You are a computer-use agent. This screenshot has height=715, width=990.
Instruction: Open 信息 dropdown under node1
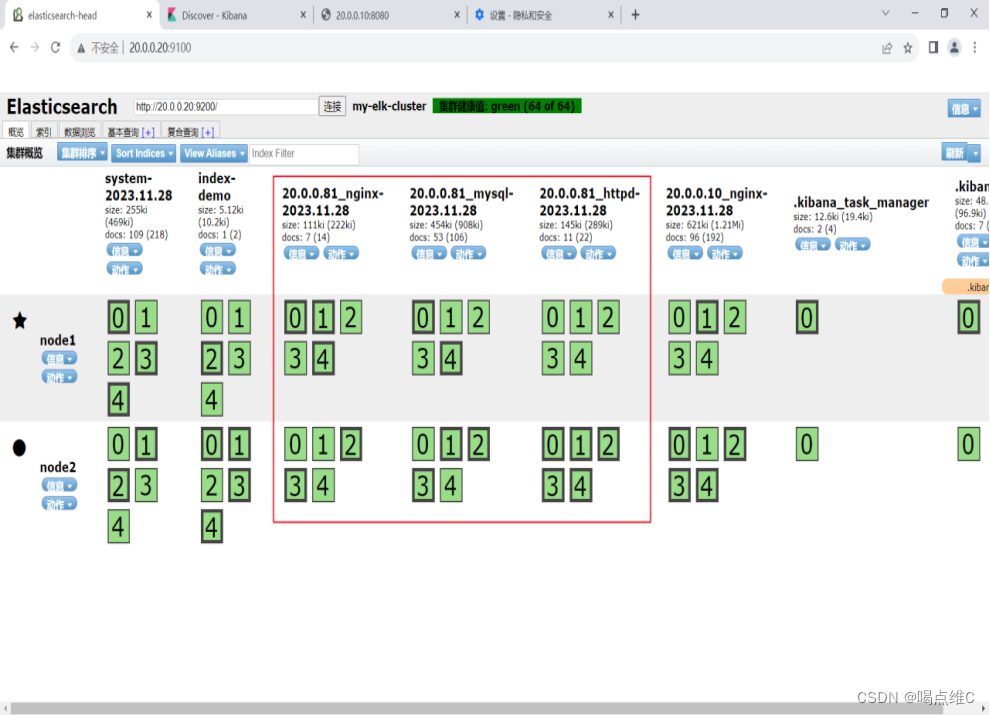tap(59, 358)
